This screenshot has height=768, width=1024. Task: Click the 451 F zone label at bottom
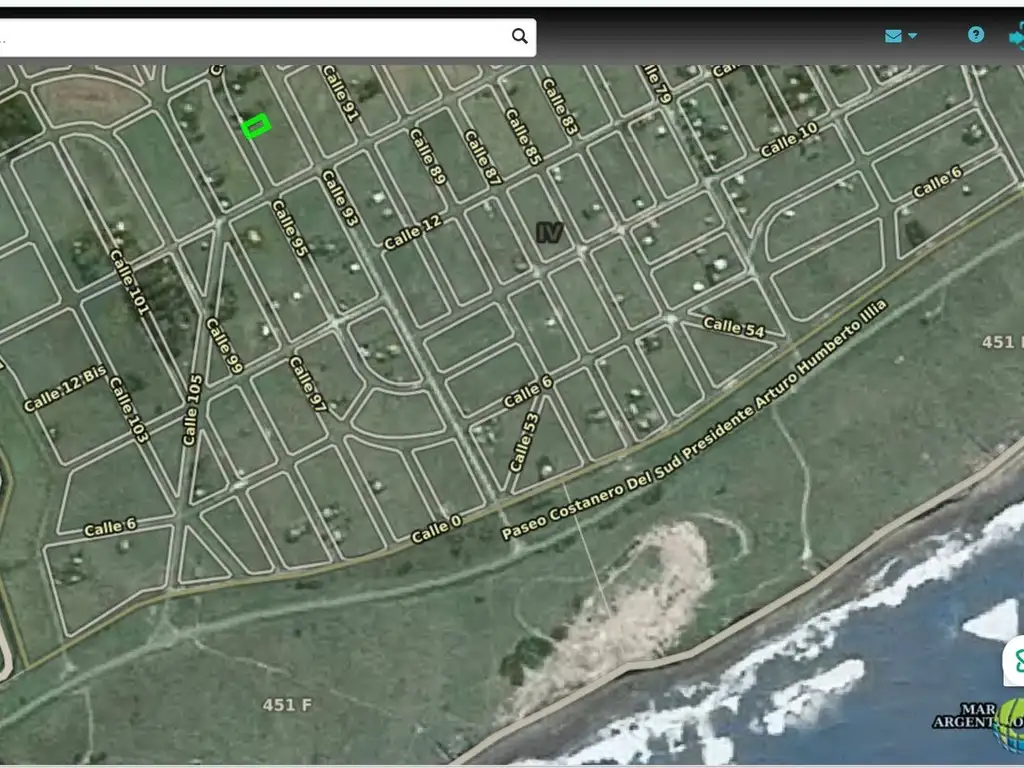point(286,705)
